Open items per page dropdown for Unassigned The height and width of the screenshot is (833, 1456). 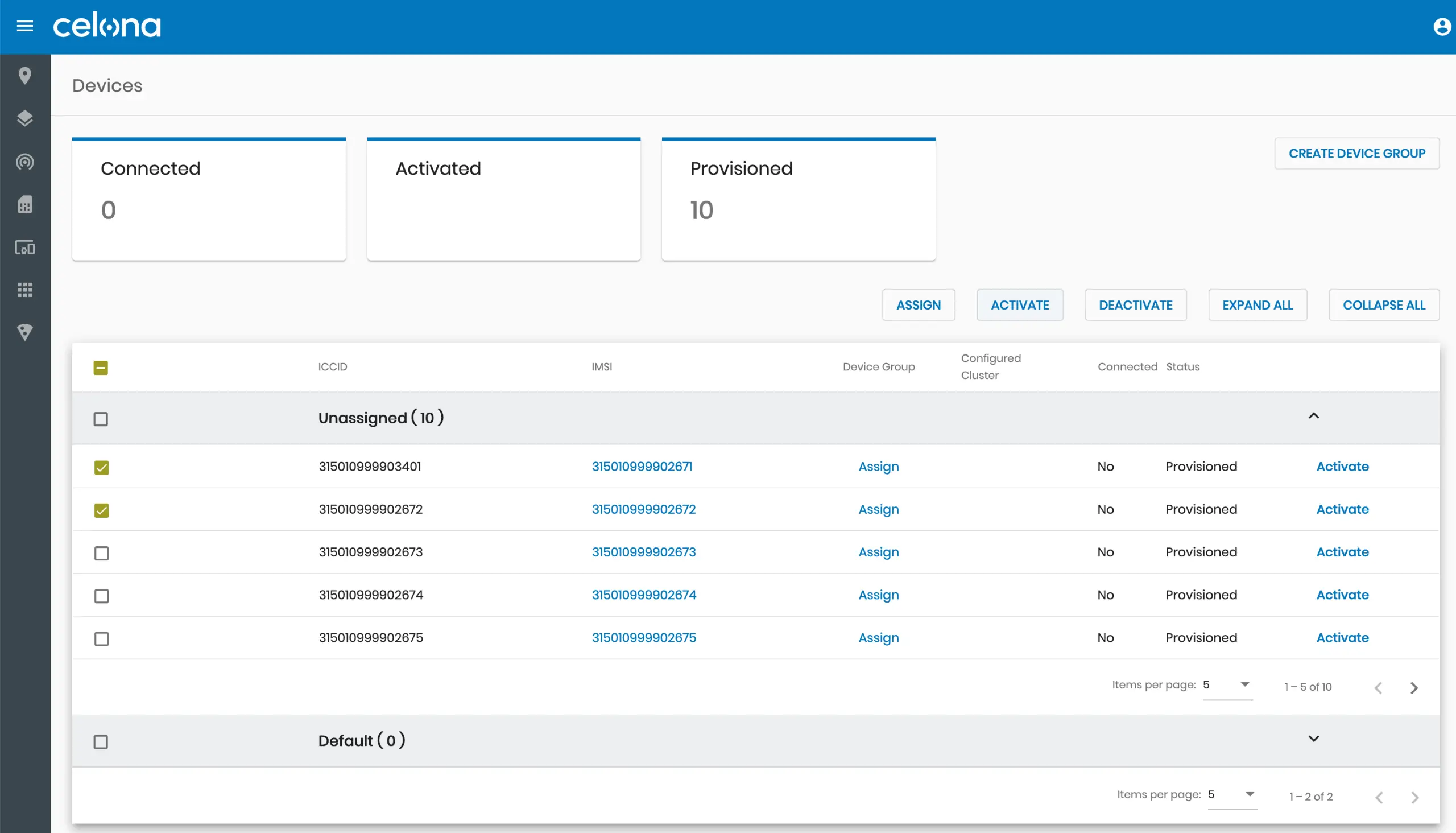coord(1227,686)
